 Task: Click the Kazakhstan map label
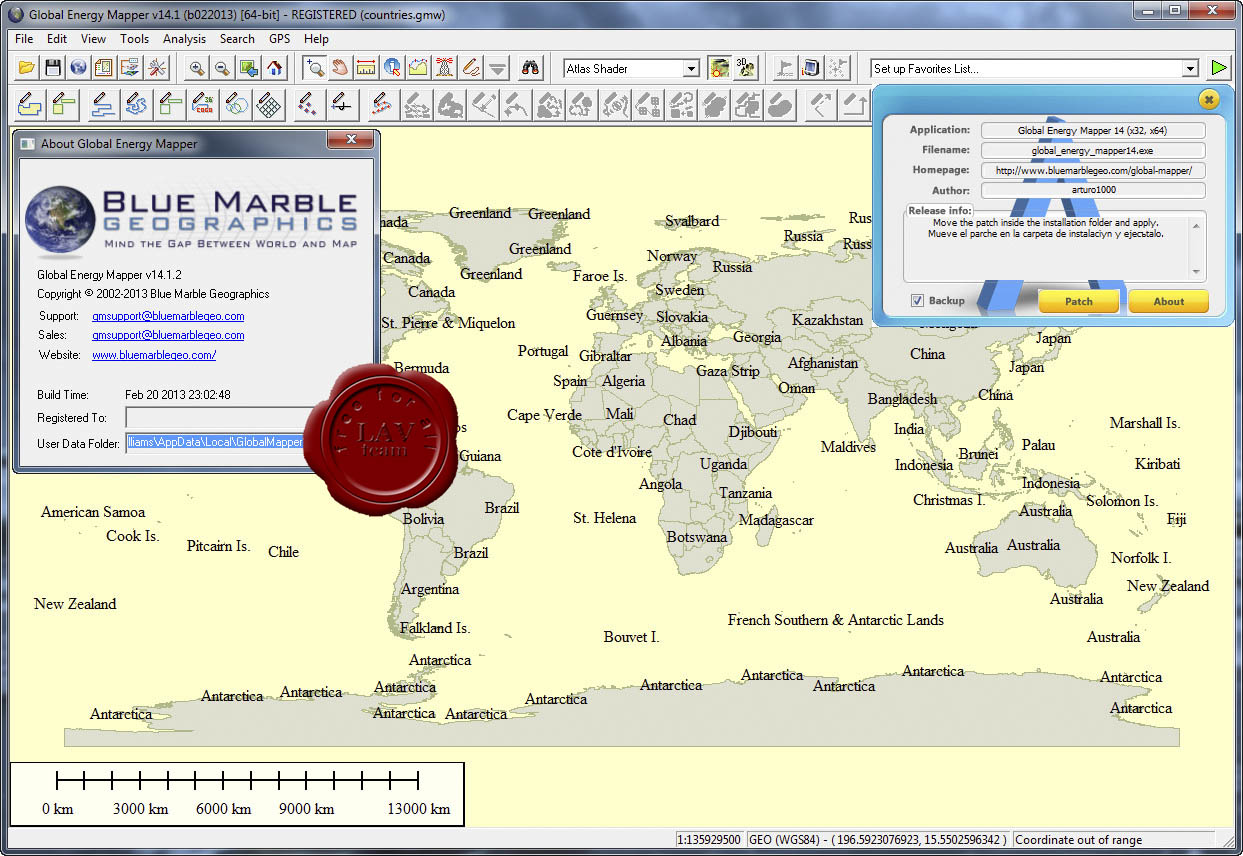click(x=827, y=320)
